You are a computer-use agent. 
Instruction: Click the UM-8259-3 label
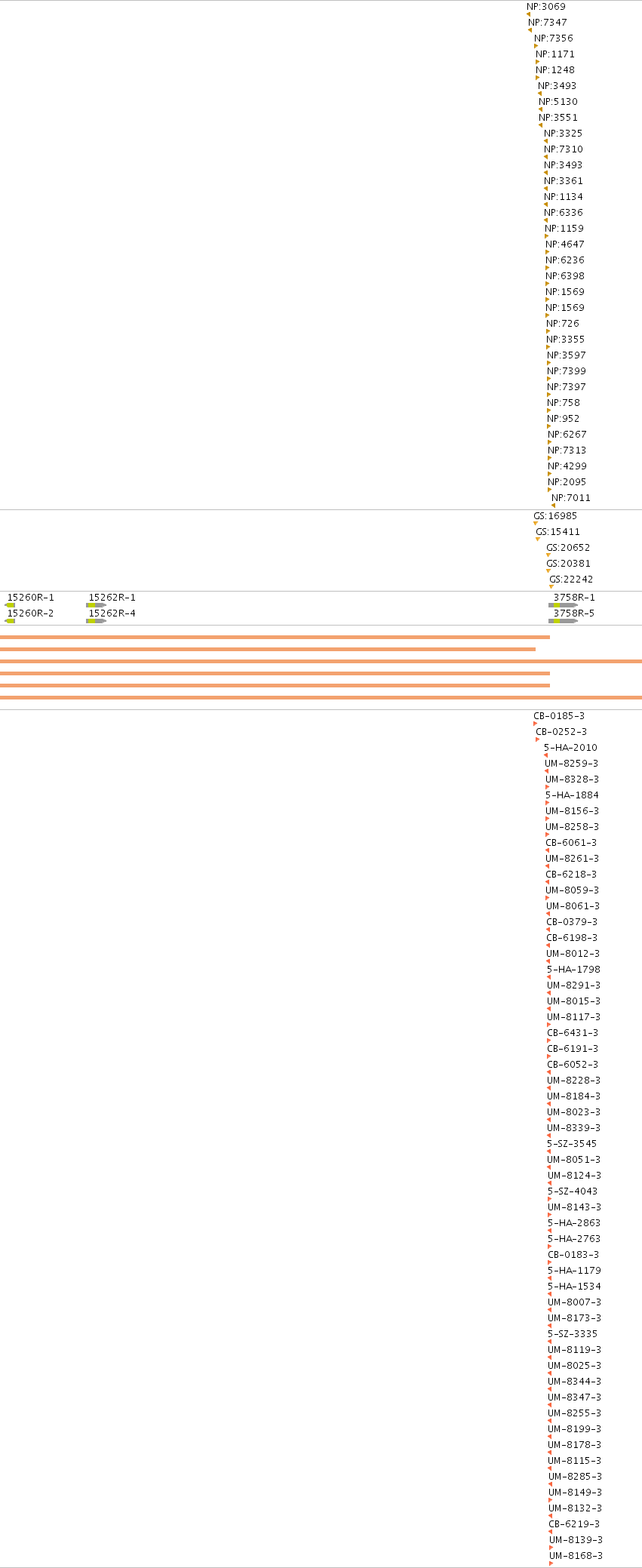pos(572,764)
